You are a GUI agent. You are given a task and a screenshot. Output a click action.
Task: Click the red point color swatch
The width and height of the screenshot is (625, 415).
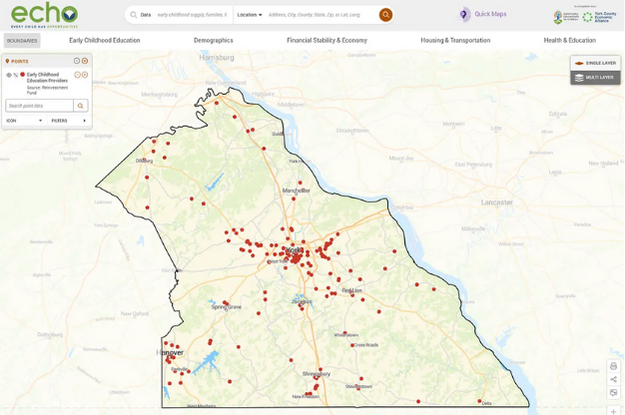22,75
